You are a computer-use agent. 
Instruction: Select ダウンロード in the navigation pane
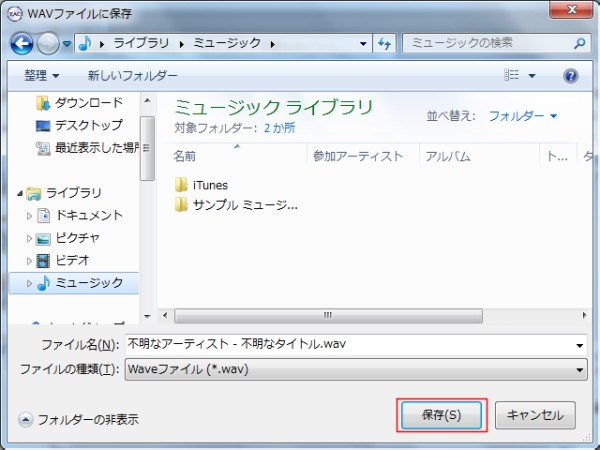click(x=88, y=103)
